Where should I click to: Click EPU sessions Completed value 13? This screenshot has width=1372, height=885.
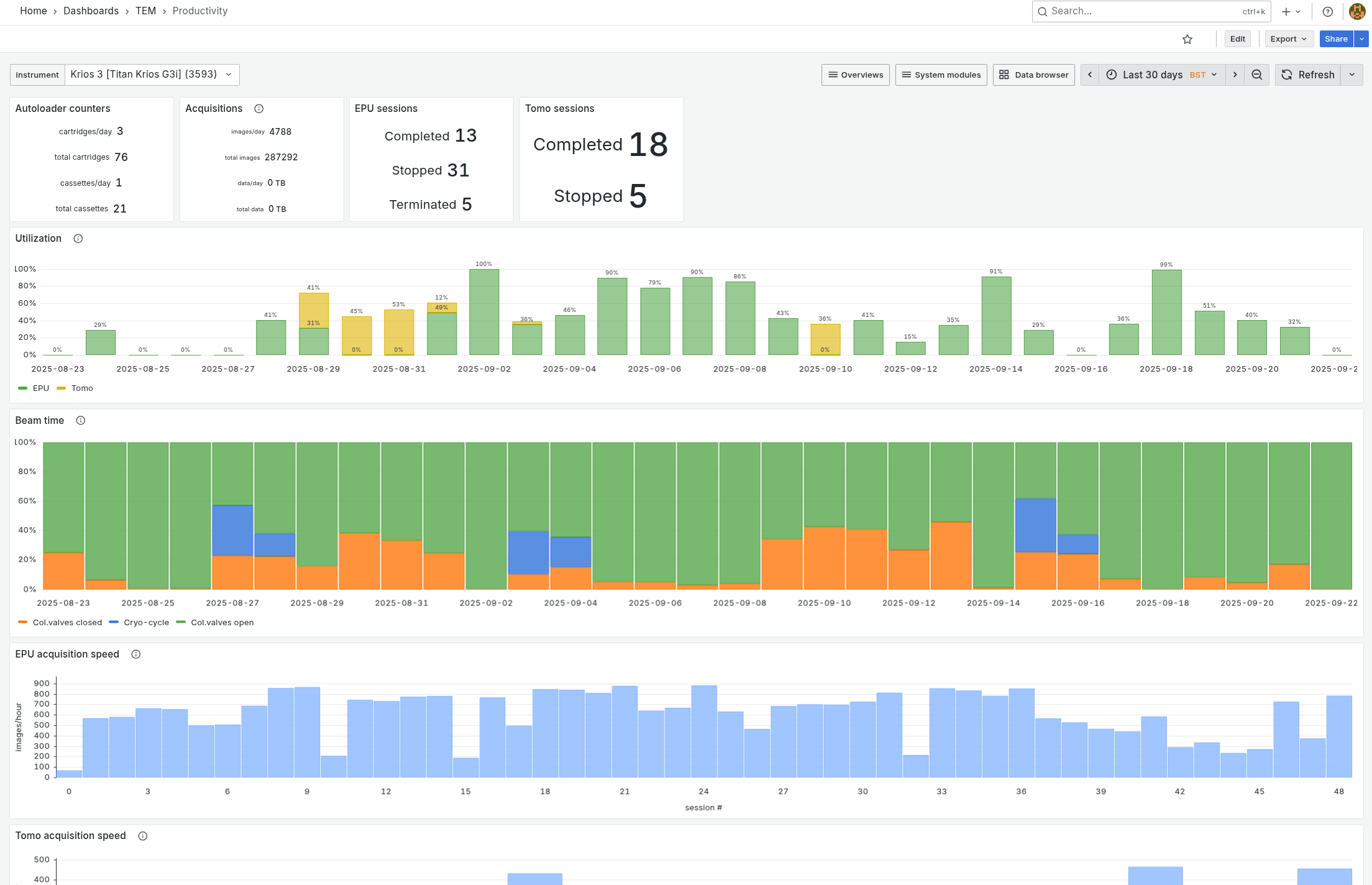(465, 136)
